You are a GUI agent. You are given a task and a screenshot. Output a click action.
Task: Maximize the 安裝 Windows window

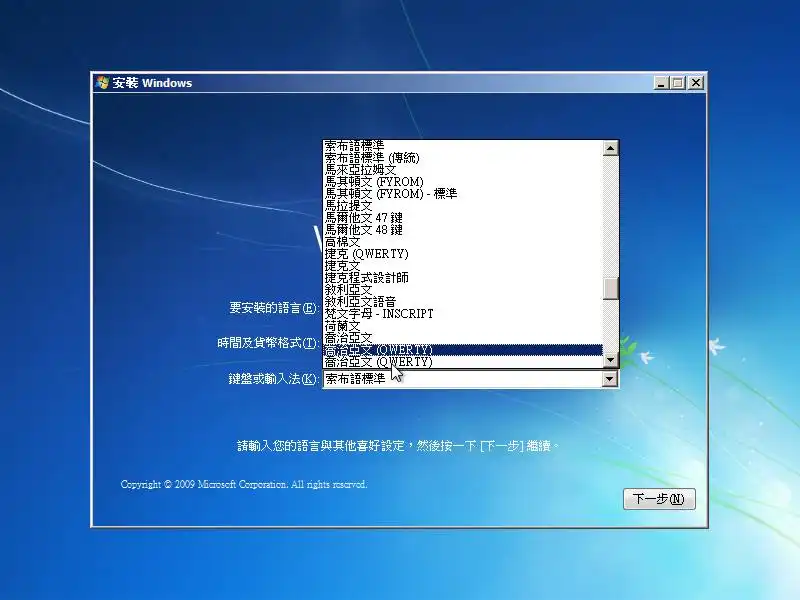[x=678, y=83]
